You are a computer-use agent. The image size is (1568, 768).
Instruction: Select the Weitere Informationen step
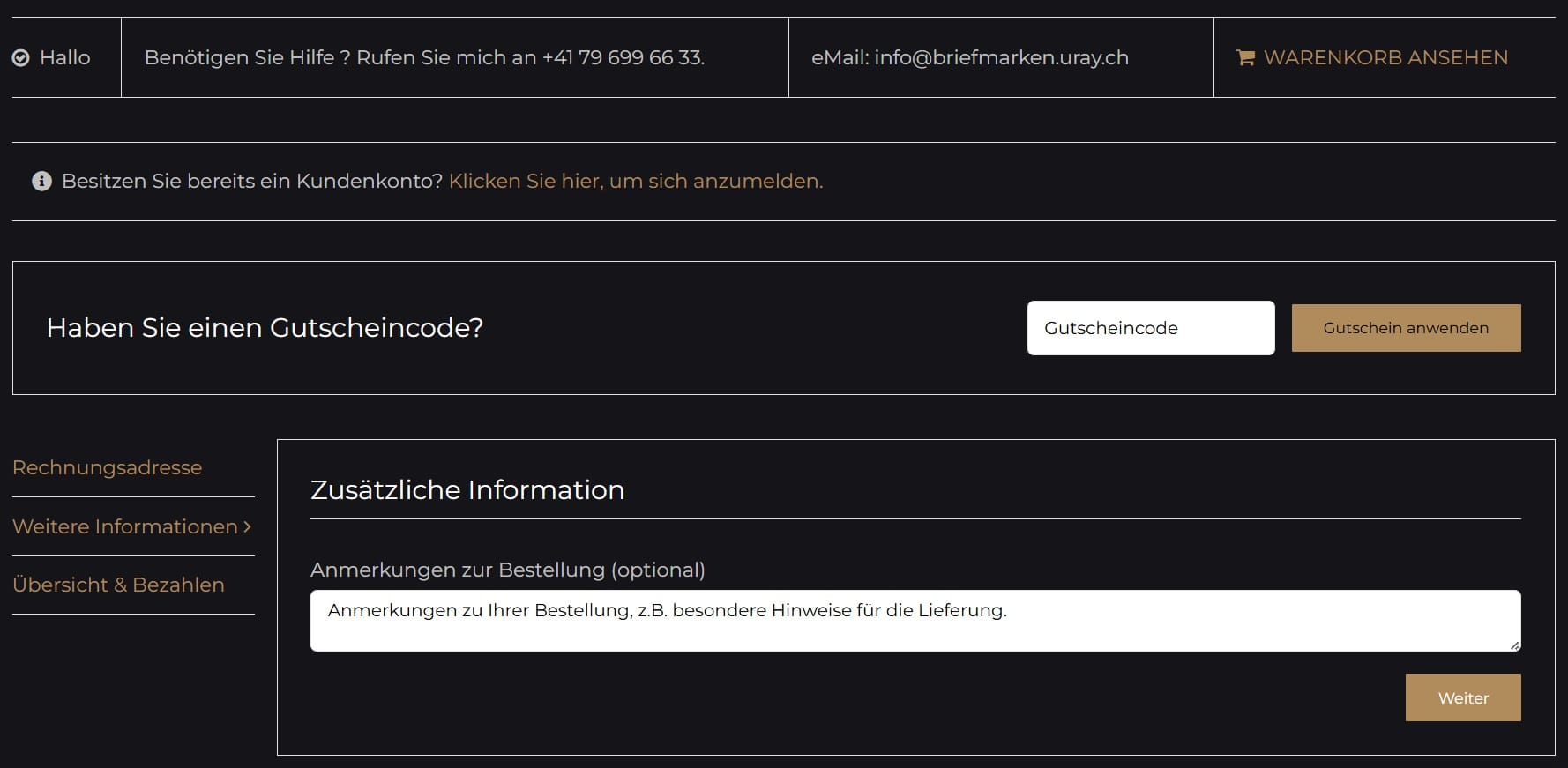coord(125,526)
